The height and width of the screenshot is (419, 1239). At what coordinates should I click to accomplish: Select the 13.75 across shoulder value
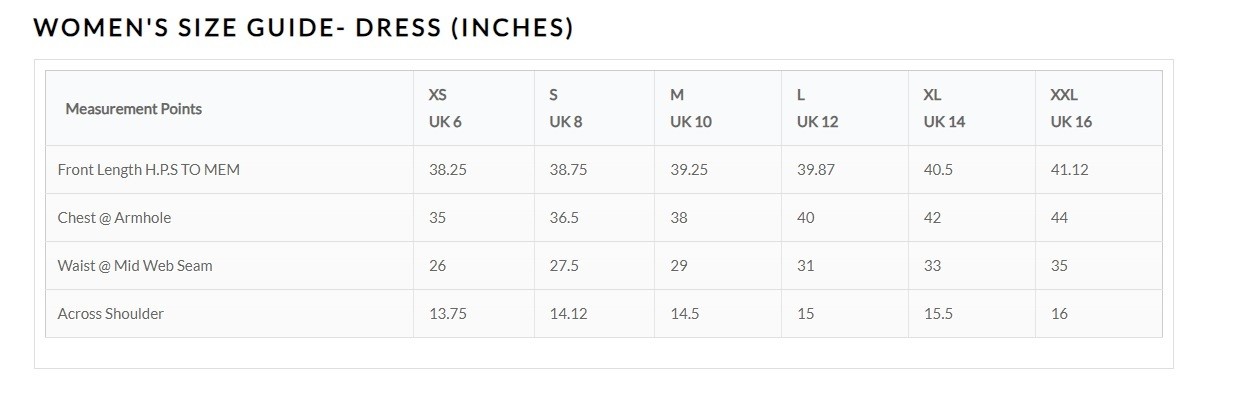pyautogui.click(x=450, y=314)
